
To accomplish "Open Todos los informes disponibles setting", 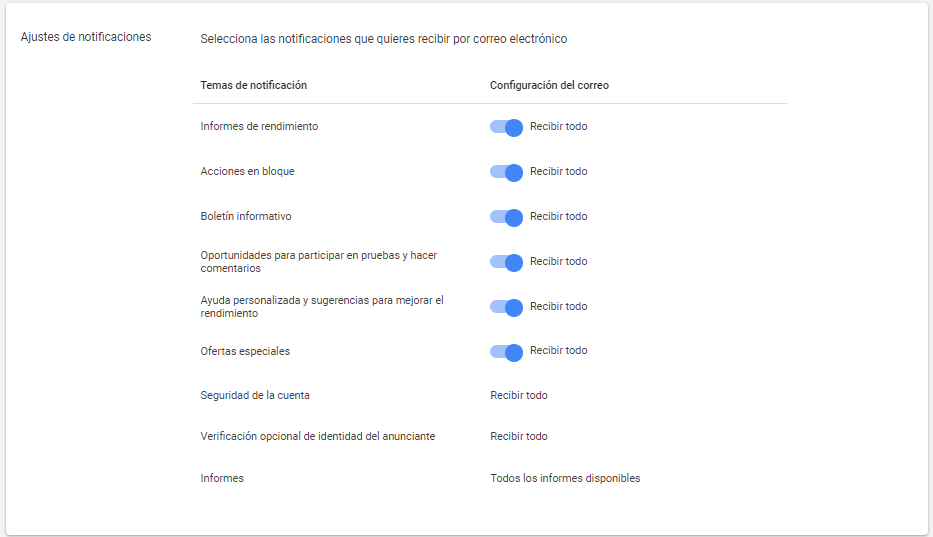I will (x=565, y=478).
